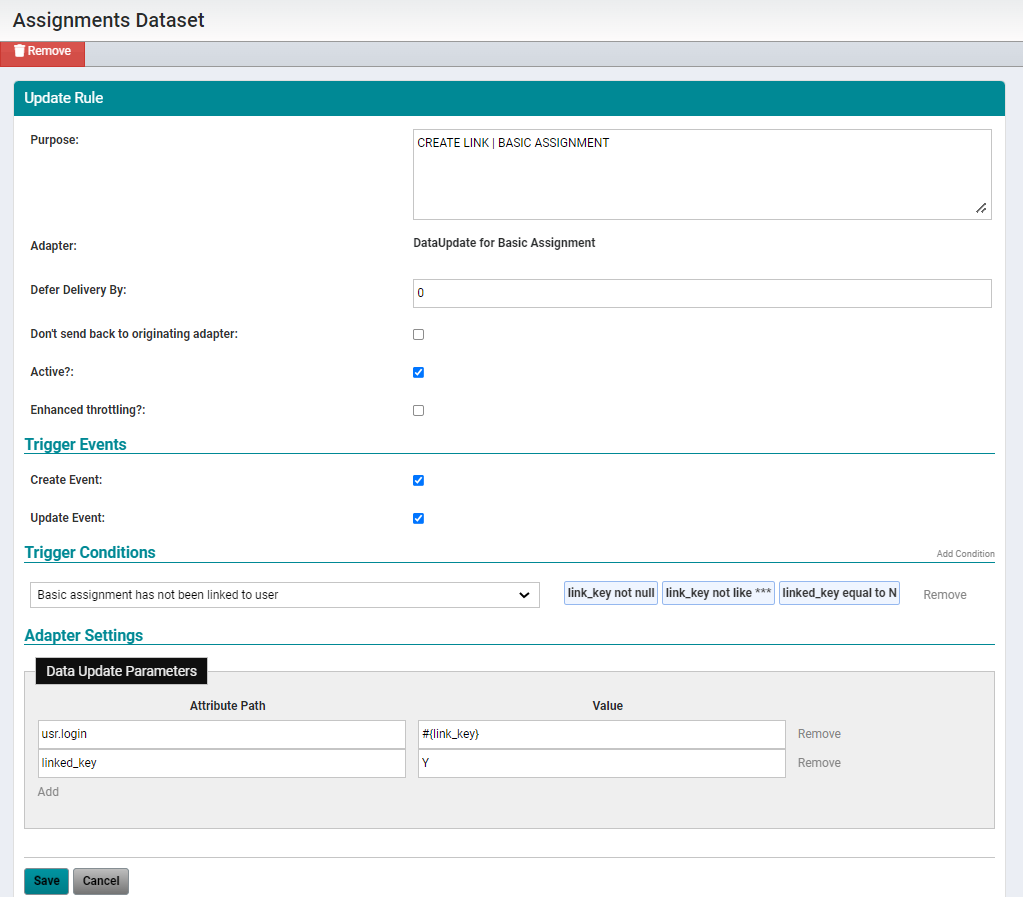Remove the linked_key parameter row
1023x897 pixels.
(819, 762)
